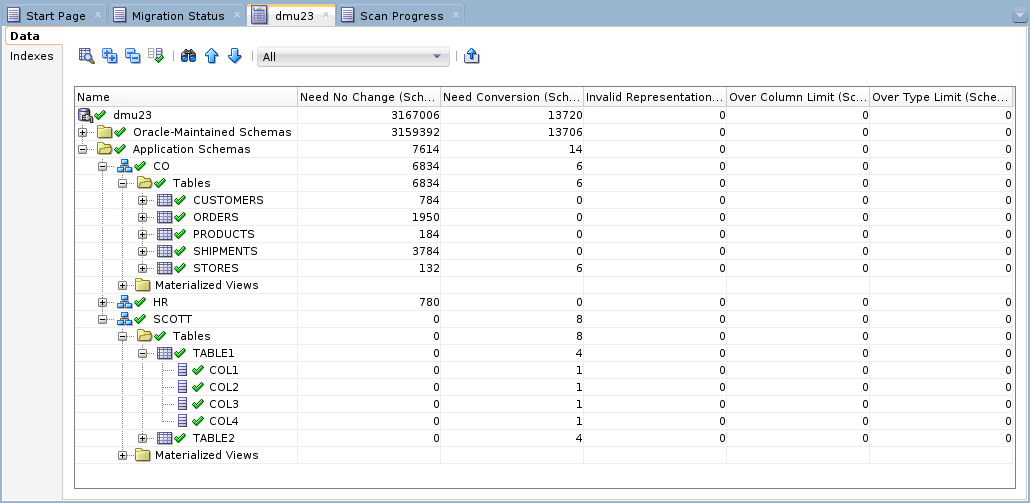The height and width of the screenshot is (503, 1030).
Task: Click Over Column Limit column header
Action: point(798,97)
